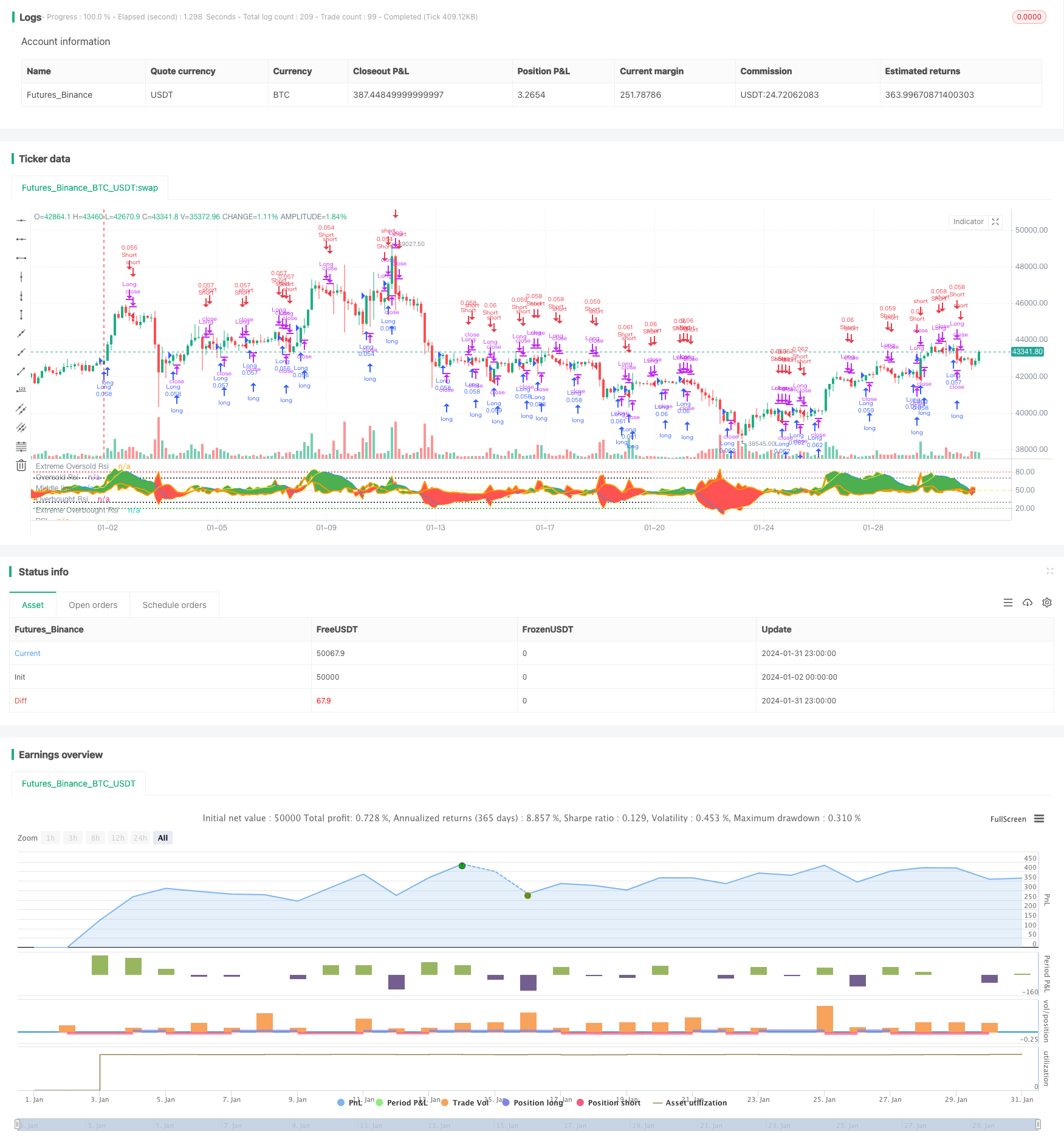Open the Status info list menu icon
The width and height of the screenshot is (1064, 1148).
[x=1008, y=603]
